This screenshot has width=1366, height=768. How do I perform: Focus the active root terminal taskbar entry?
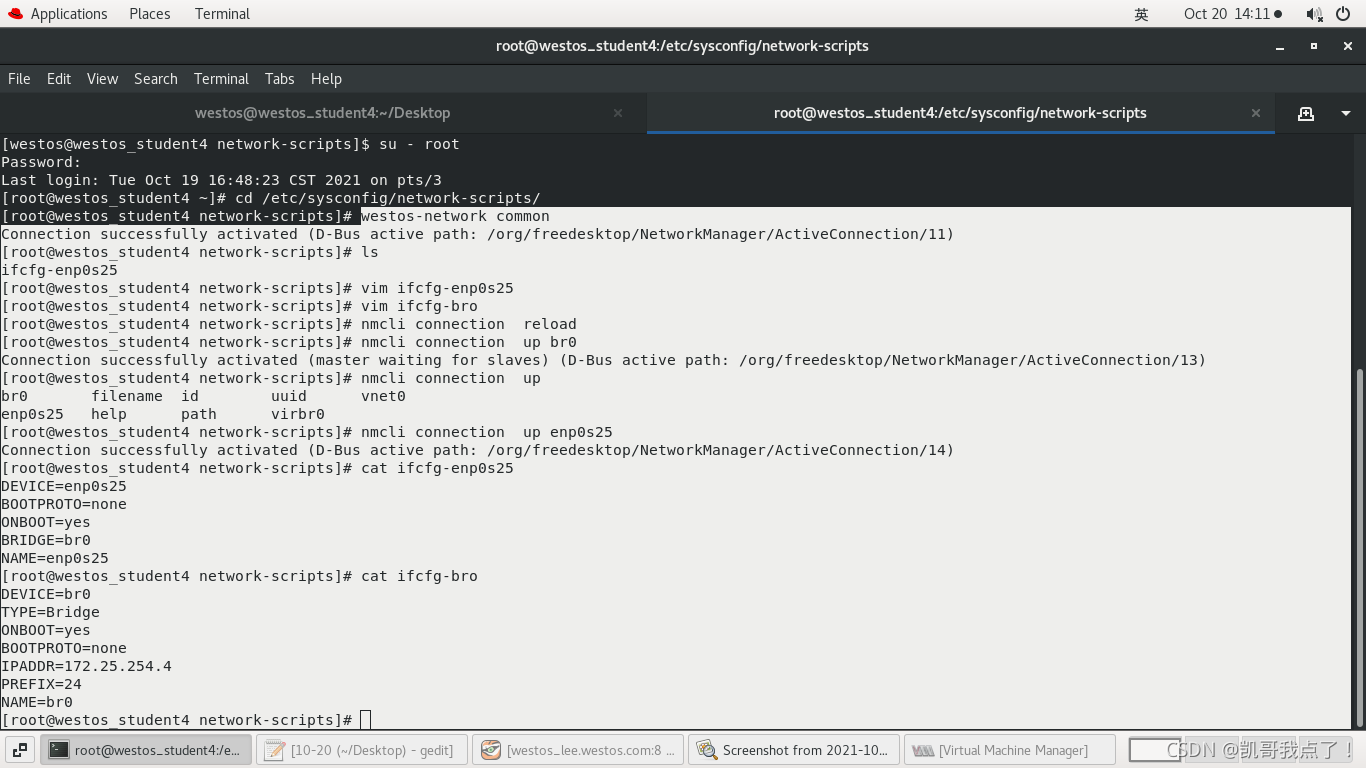(146, 749)
